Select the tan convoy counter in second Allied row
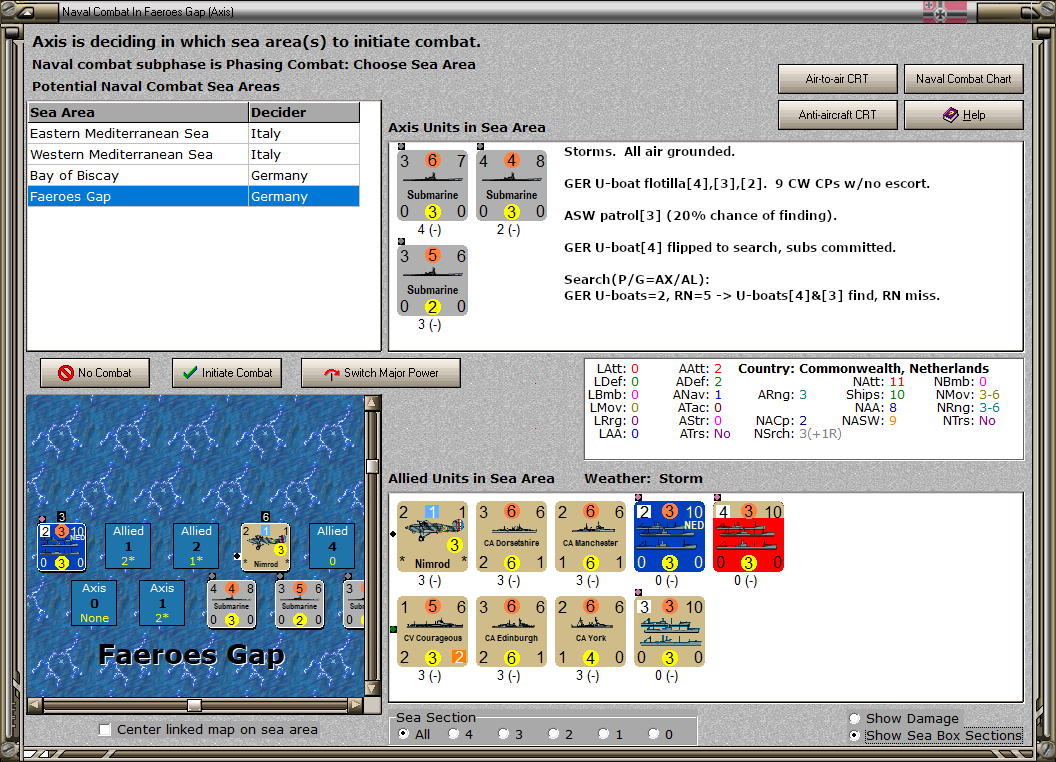Viewport: 1056px width, 762px height. click(669, 631)
